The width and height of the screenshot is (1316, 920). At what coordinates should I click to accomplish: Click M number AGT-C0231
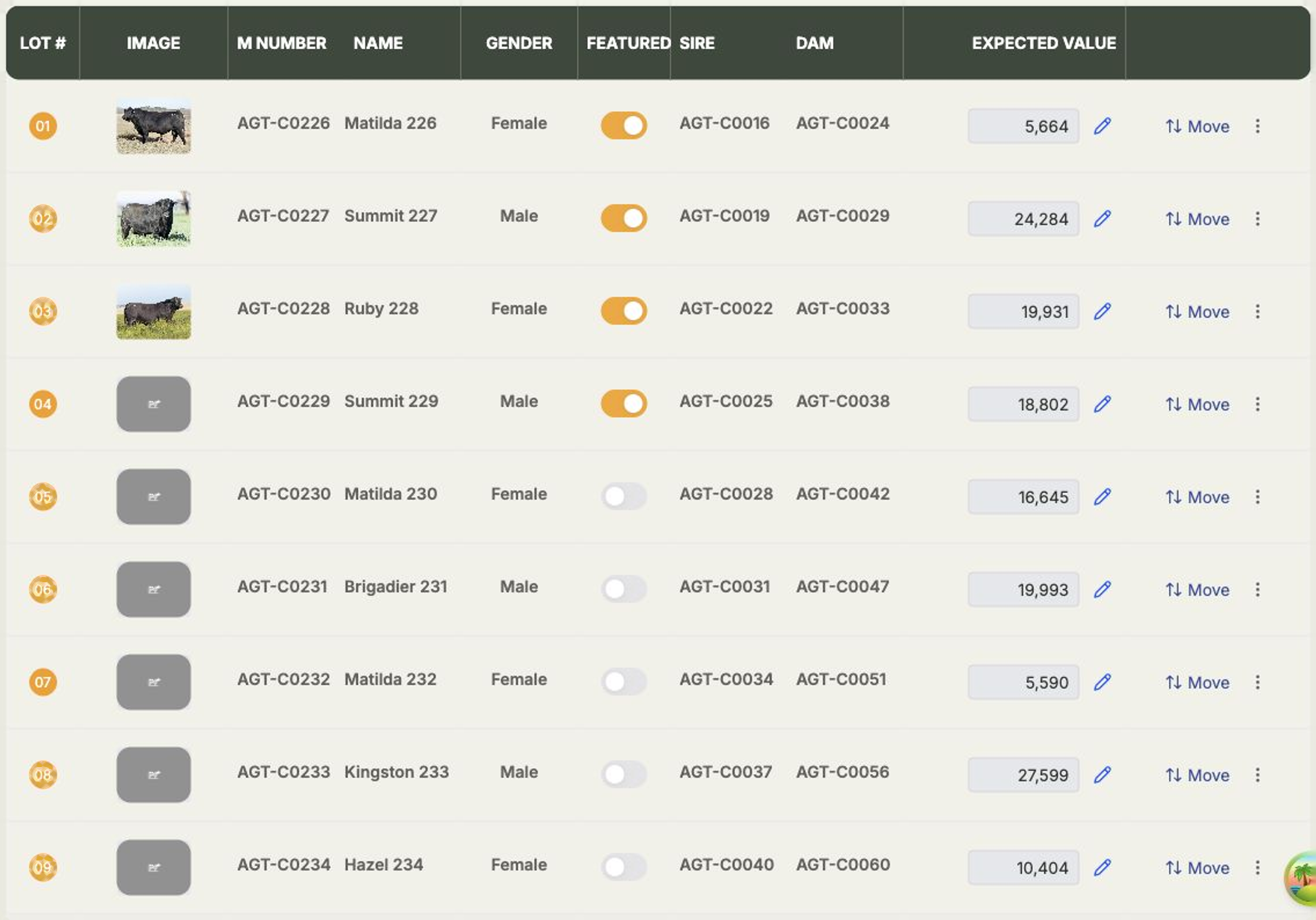(x=282, y=586)
